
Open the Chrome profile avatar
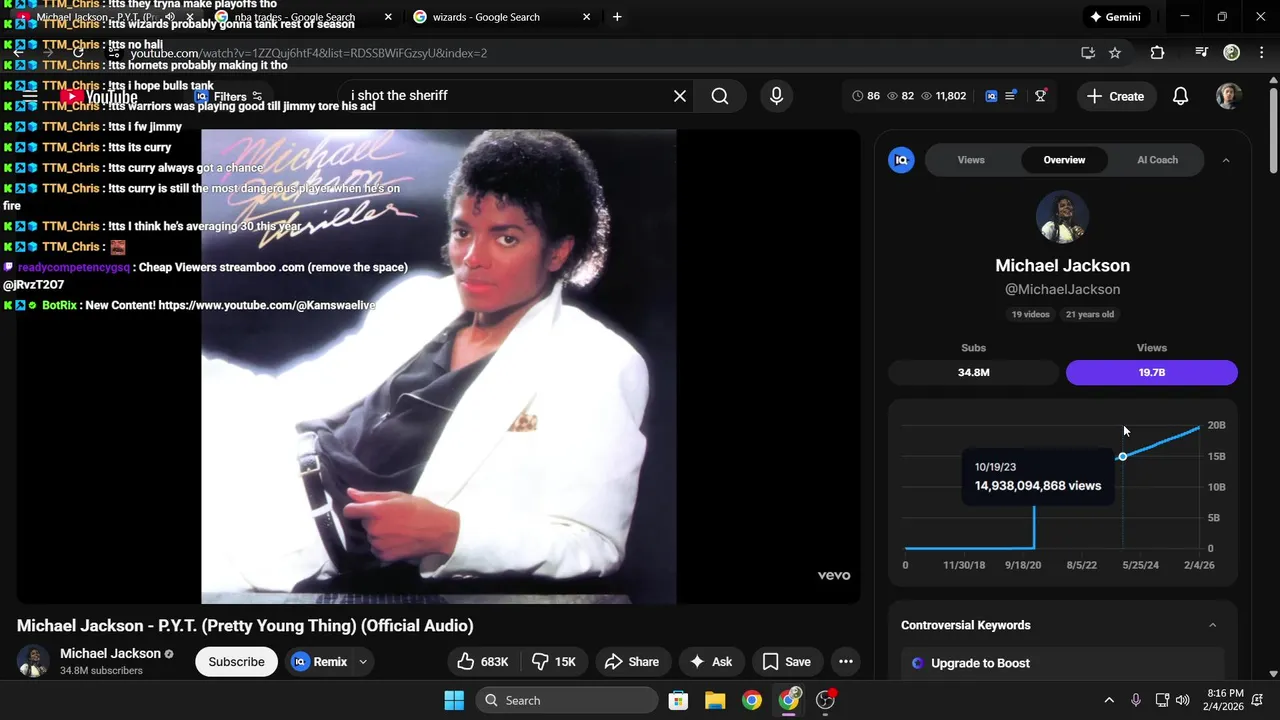click(x=1232, y=53)
